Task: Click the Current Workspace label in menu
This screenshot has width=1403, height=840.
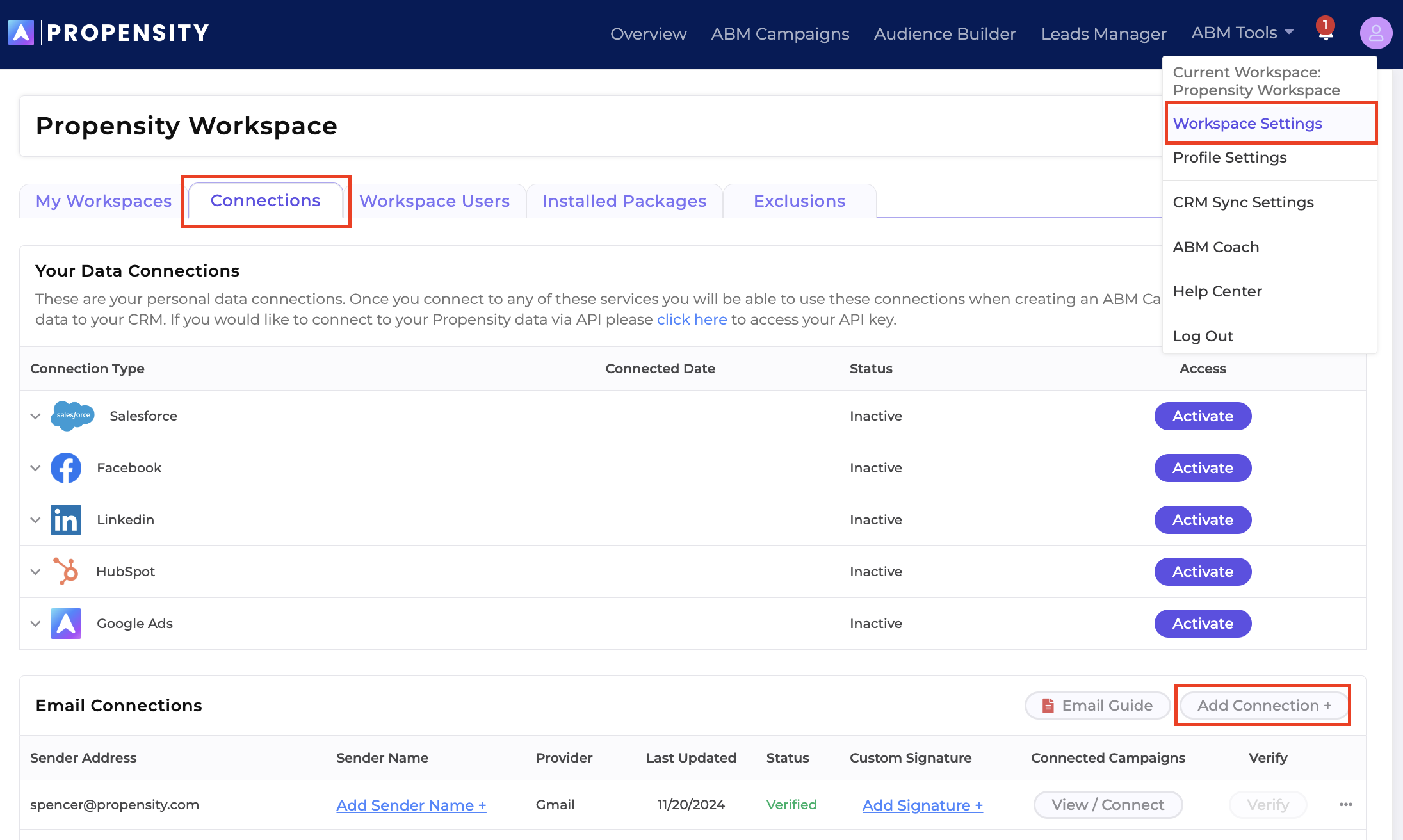Action: point(1256,81)
